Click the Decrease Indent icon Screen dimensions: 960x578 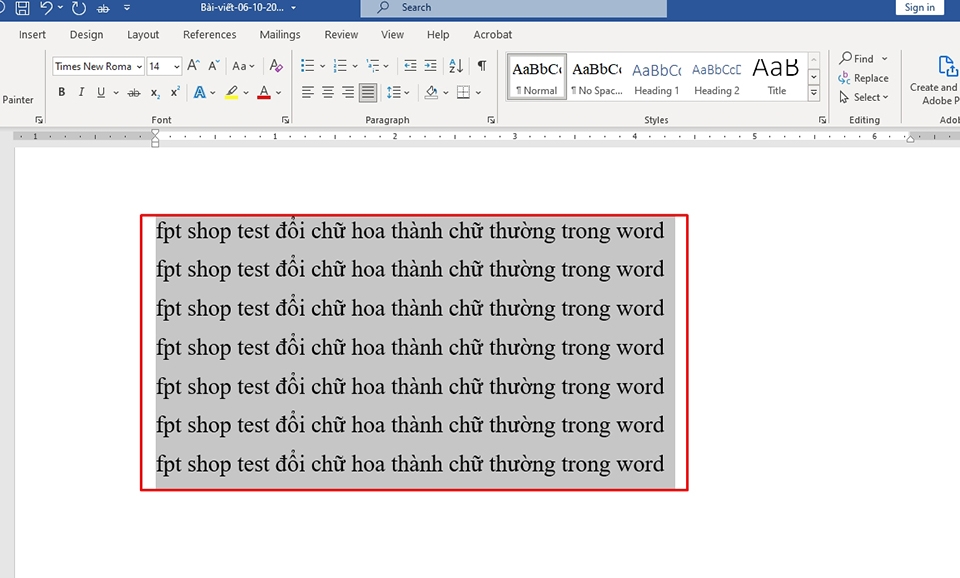tap(410, 66)
